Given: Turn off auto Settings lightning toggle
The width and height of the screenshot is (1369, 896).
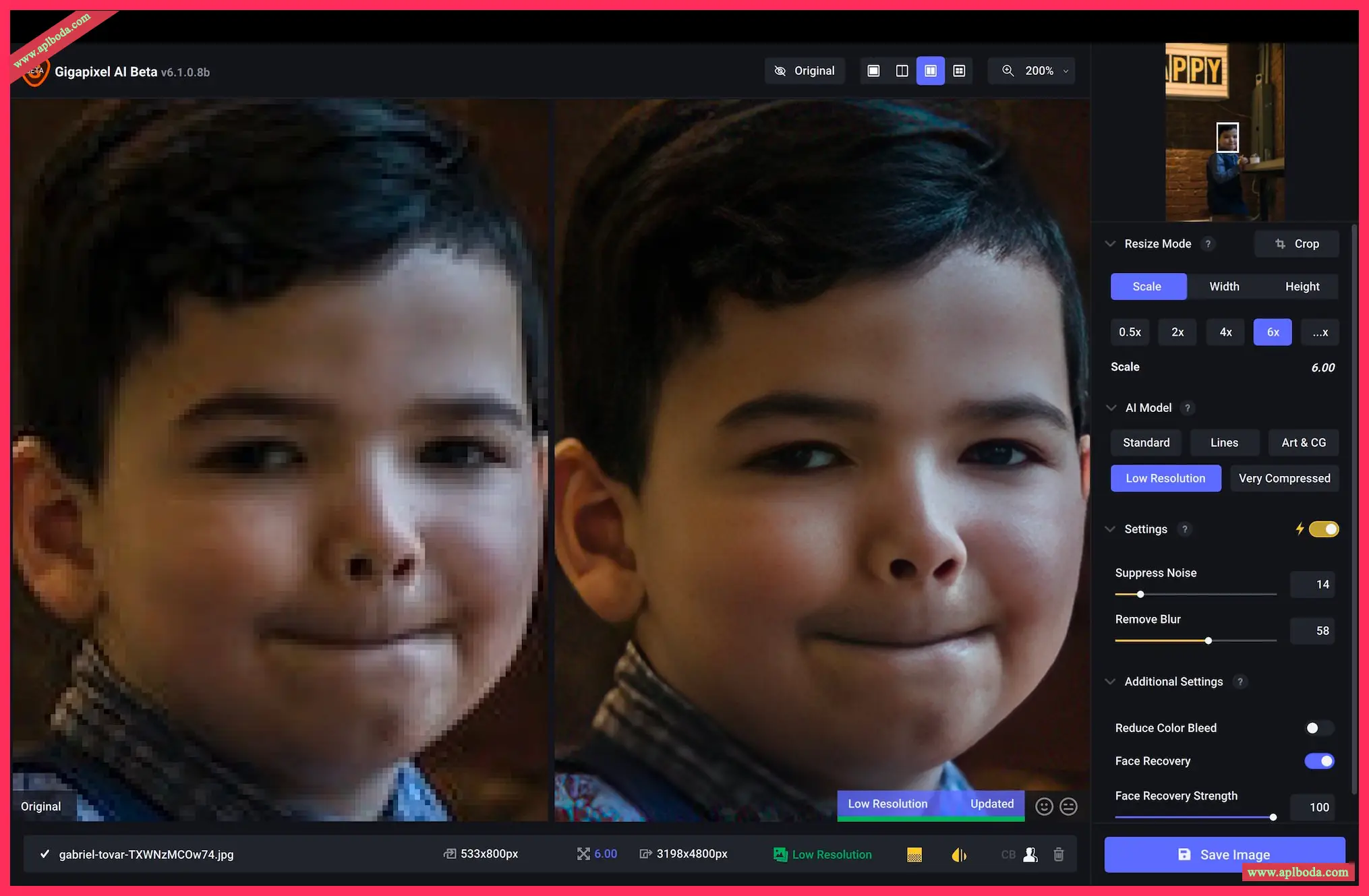Looking at the screenshot, I should (x=1323, y=529).
